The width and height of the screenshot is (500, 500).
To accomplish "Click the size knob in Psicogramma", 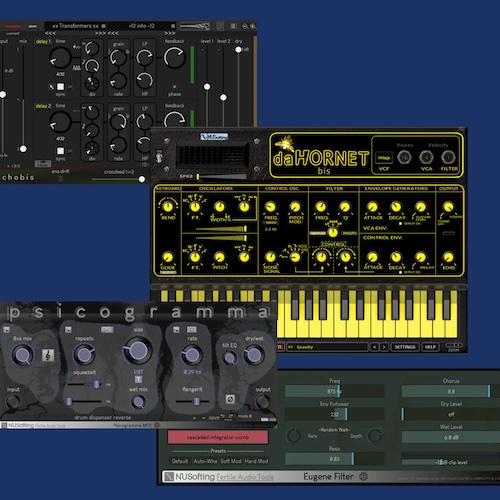I will (138, 350).
